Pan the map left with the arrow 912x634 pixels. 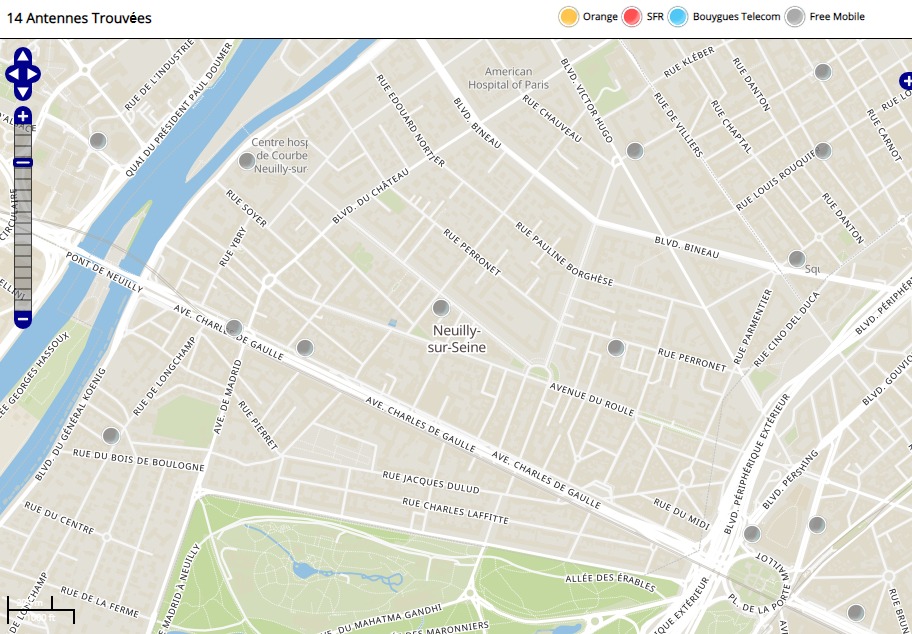tap(12, 73)
